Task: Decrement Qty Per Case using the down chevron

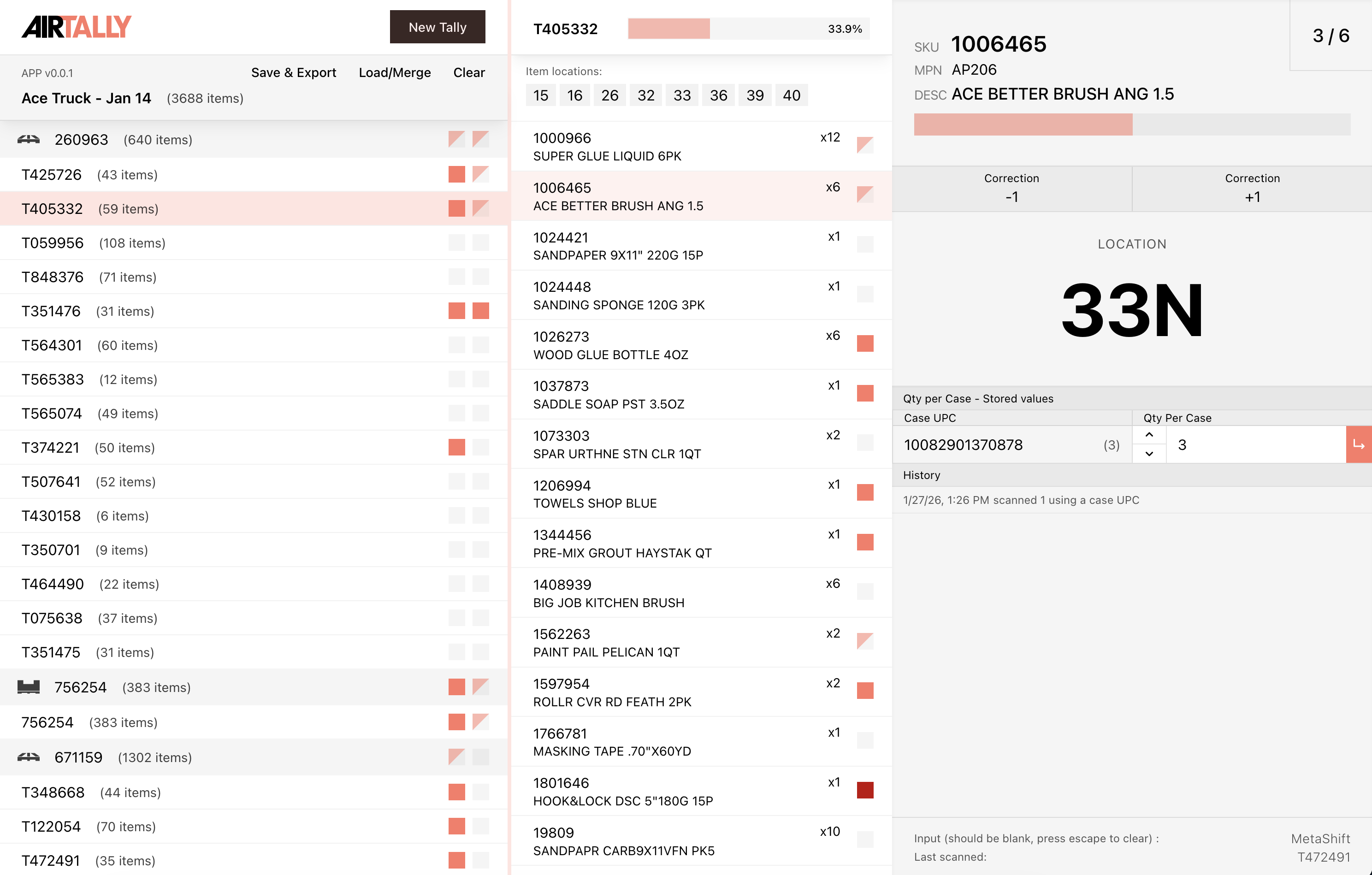Action: [x=1149, y=454]
